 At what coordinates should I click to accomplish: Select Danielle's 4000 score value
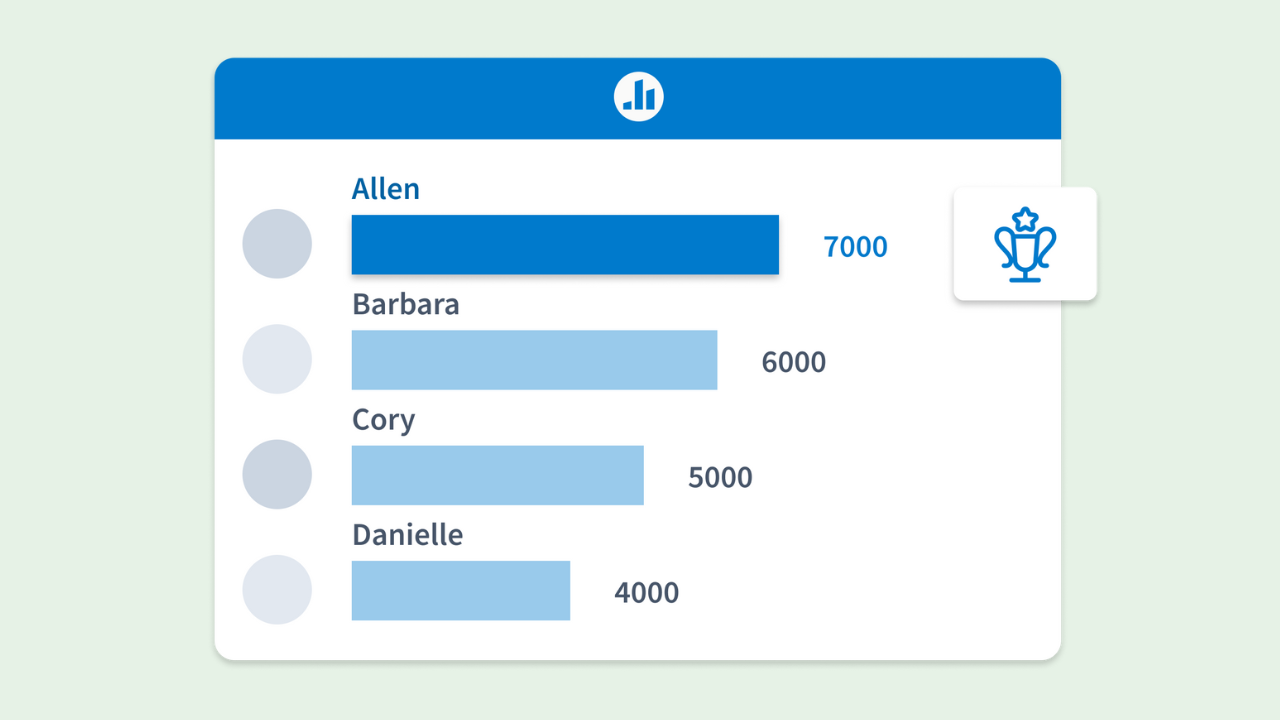pos(646,593)
